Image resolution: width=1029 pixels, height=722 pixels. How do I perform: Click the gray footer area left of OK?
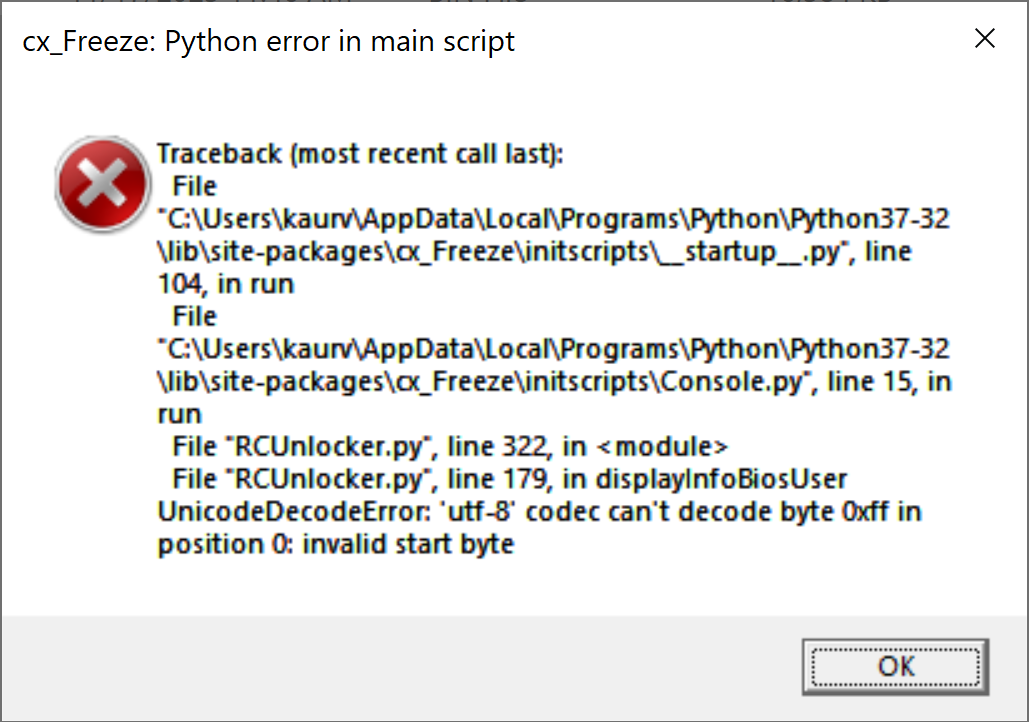(x=400, y=667)
